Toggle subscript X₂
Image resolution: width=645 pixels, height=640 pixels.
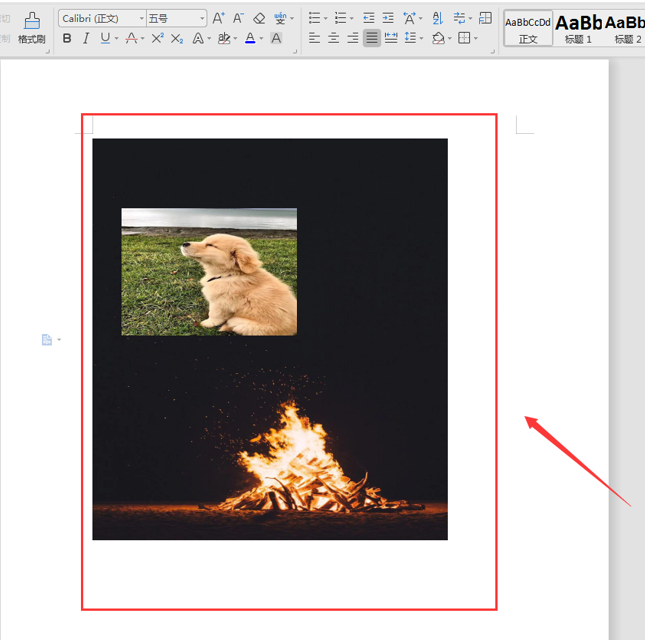point(177,39)
